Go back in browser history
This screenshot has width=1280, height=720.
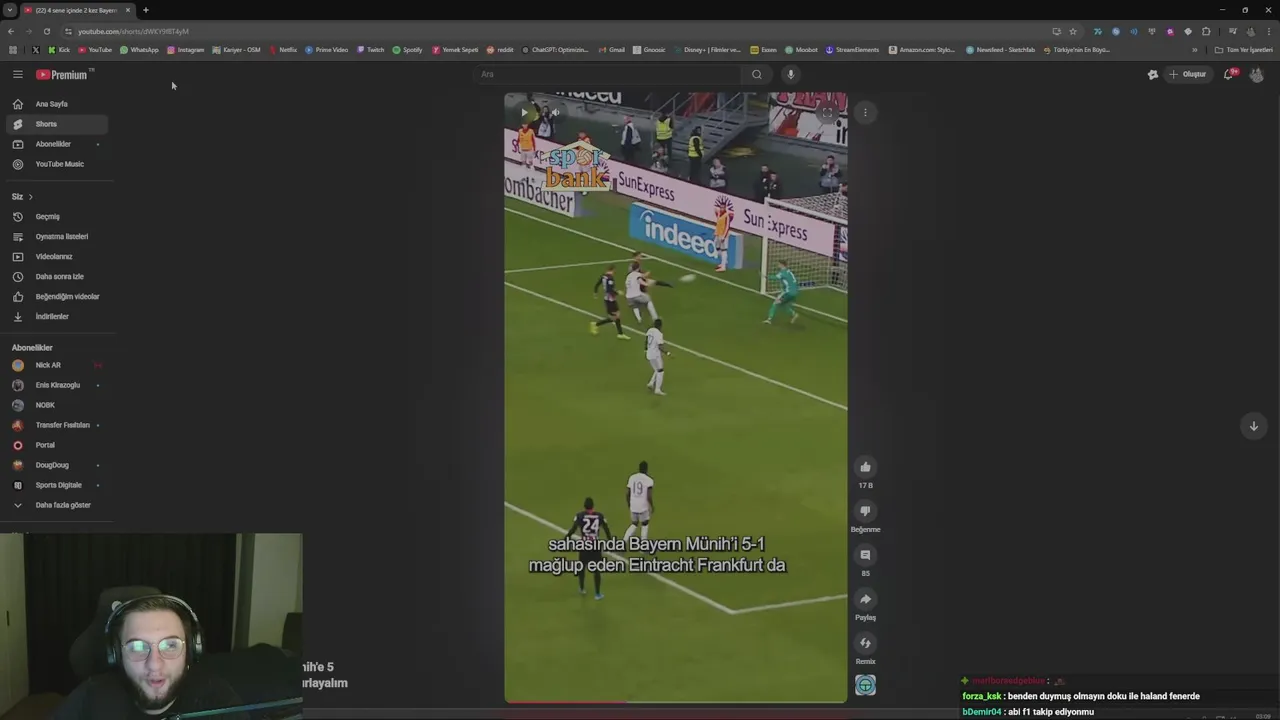(11, 31)
